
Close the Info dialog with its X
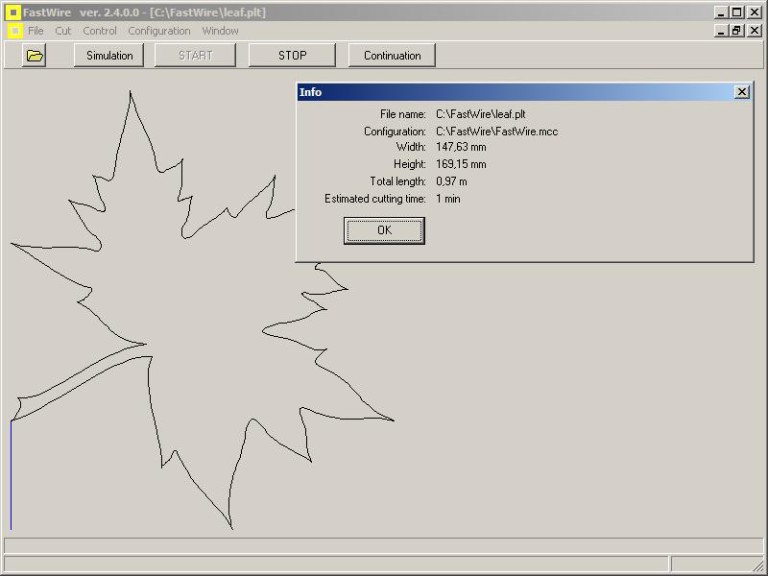(x=741, y=92)
